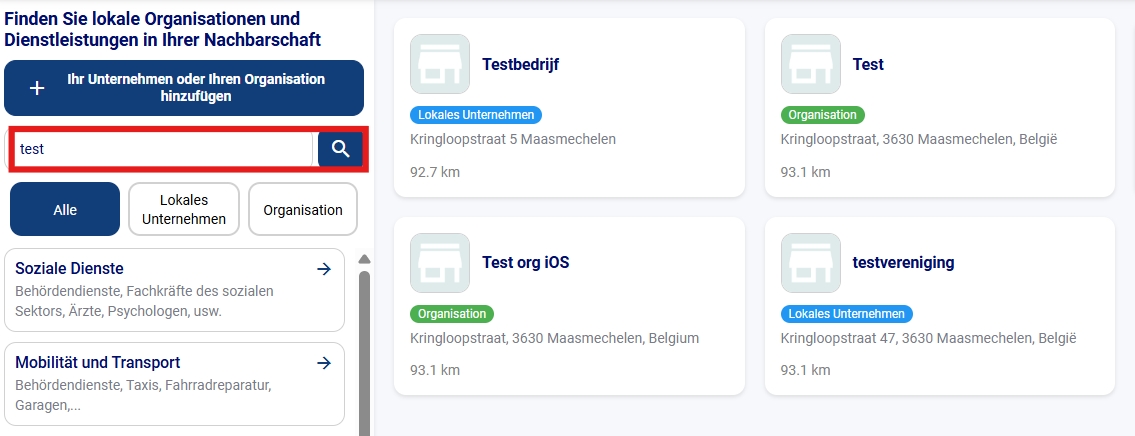Click the plus icon to add organisation

coord(37,88)
